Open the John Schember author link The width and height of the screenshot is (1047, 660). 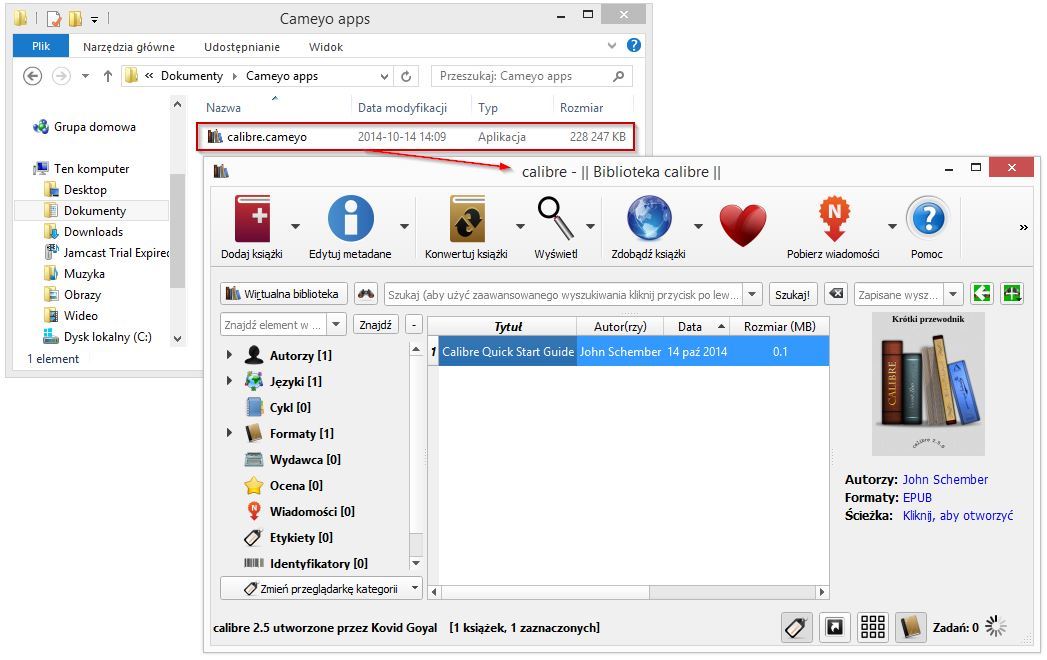click(945, 480)
